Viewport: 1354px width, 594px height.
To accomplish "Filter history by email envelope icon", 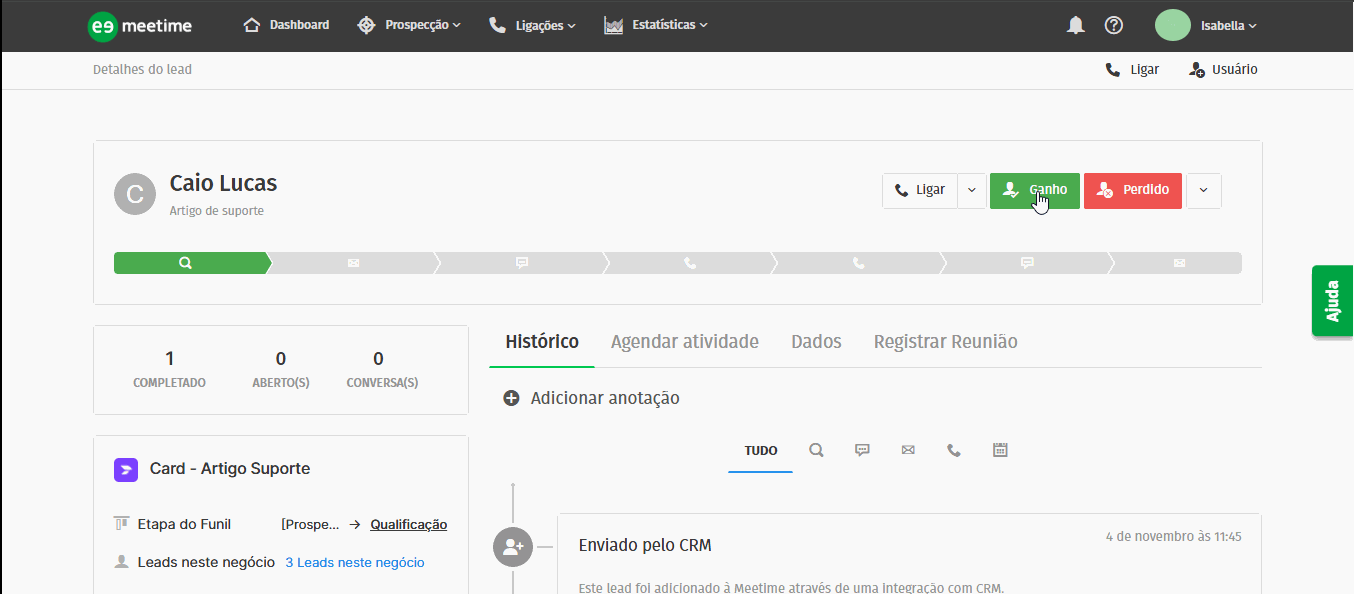I will (908, 451).
